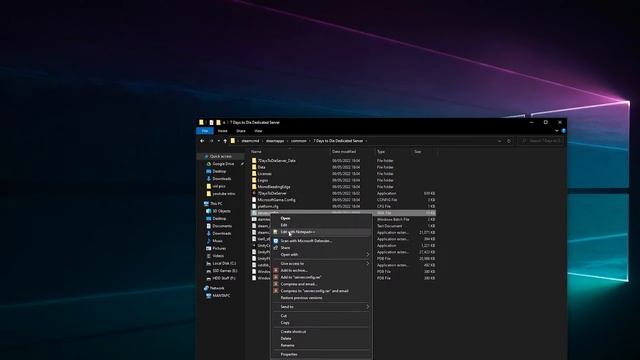Choose Edit in the context menu

[x=322, y=225]
